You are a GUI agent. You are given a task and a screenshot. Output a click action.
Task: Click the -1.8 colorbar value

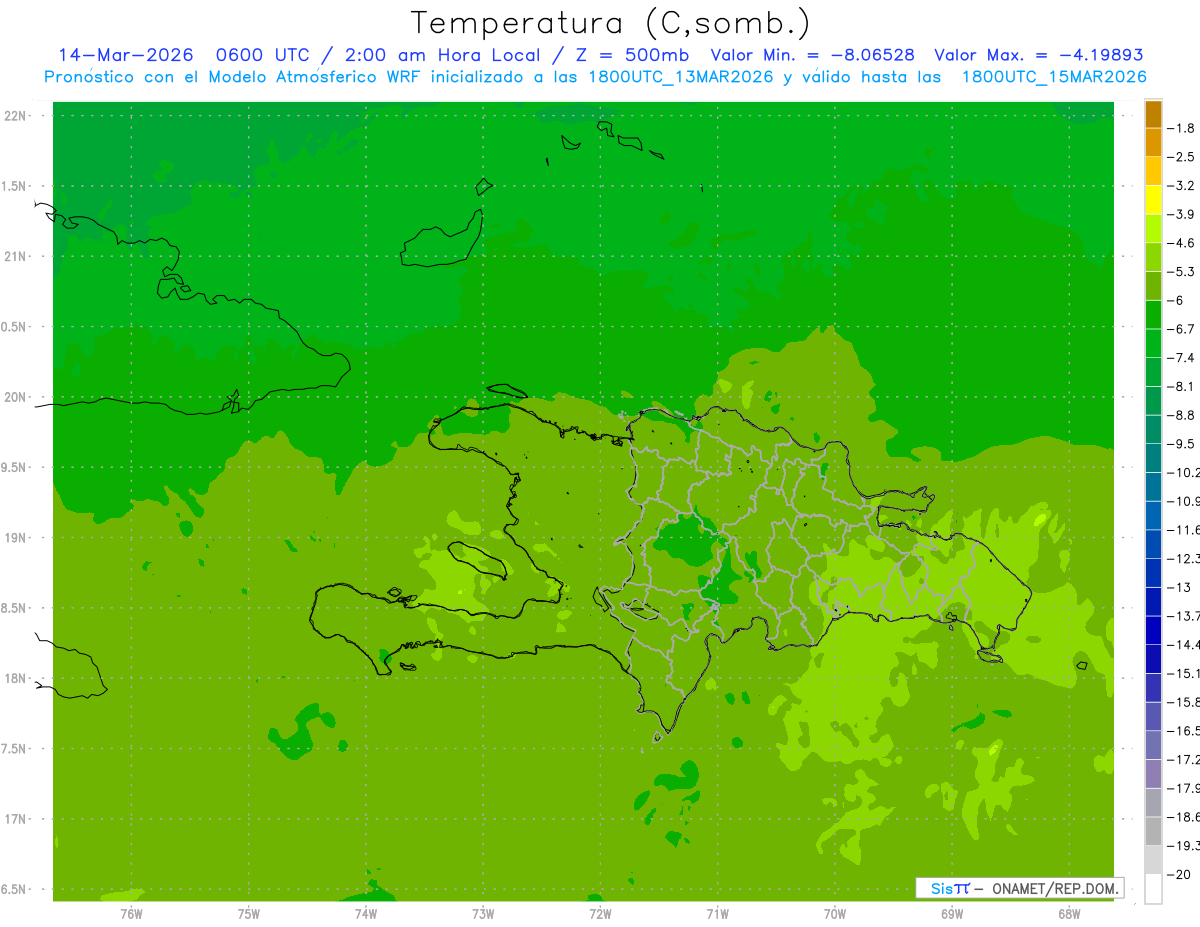coord(1182,128)
